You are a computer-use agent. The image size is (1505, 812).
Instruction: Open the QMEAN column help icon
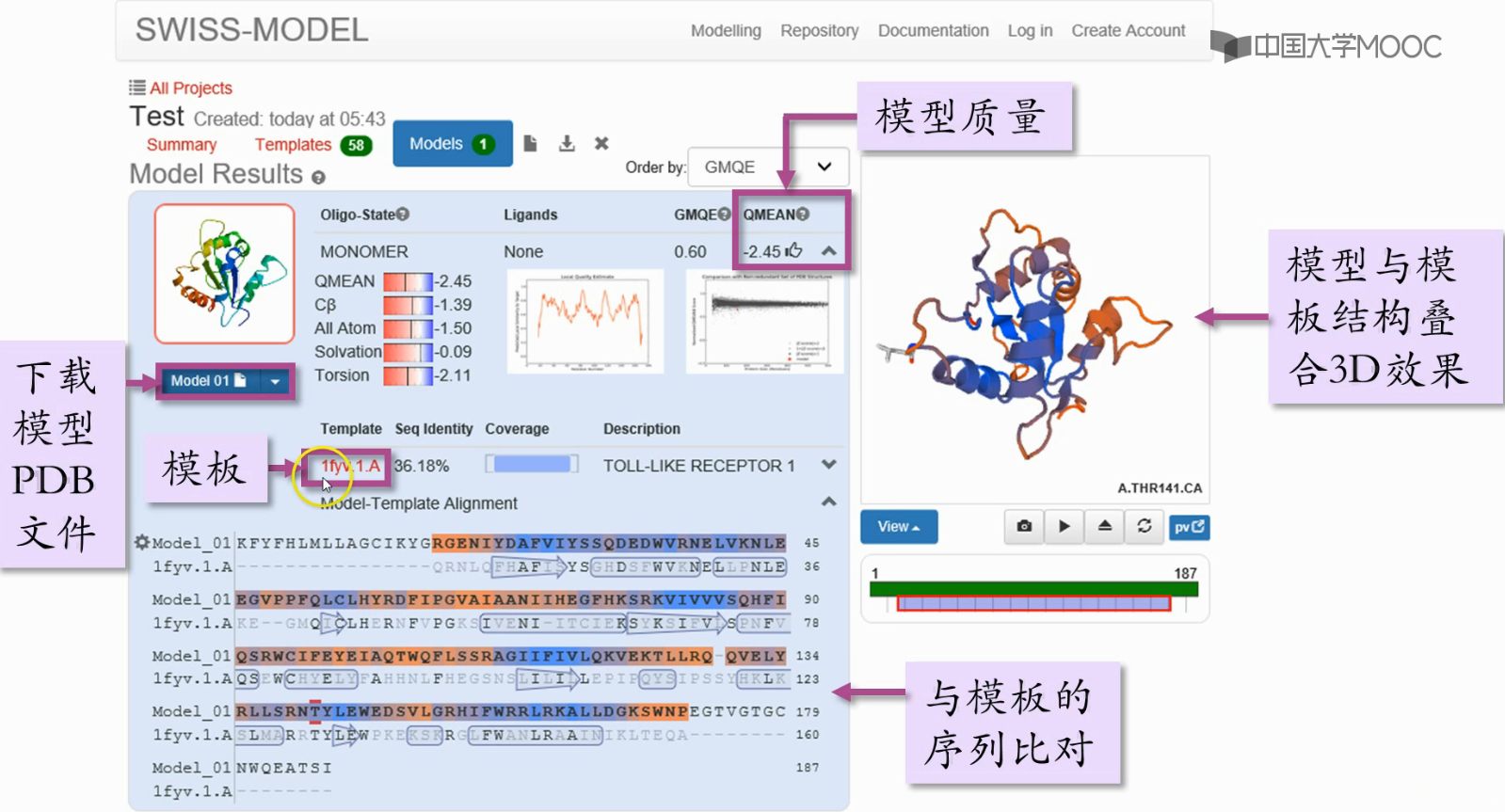pos(803,215)
